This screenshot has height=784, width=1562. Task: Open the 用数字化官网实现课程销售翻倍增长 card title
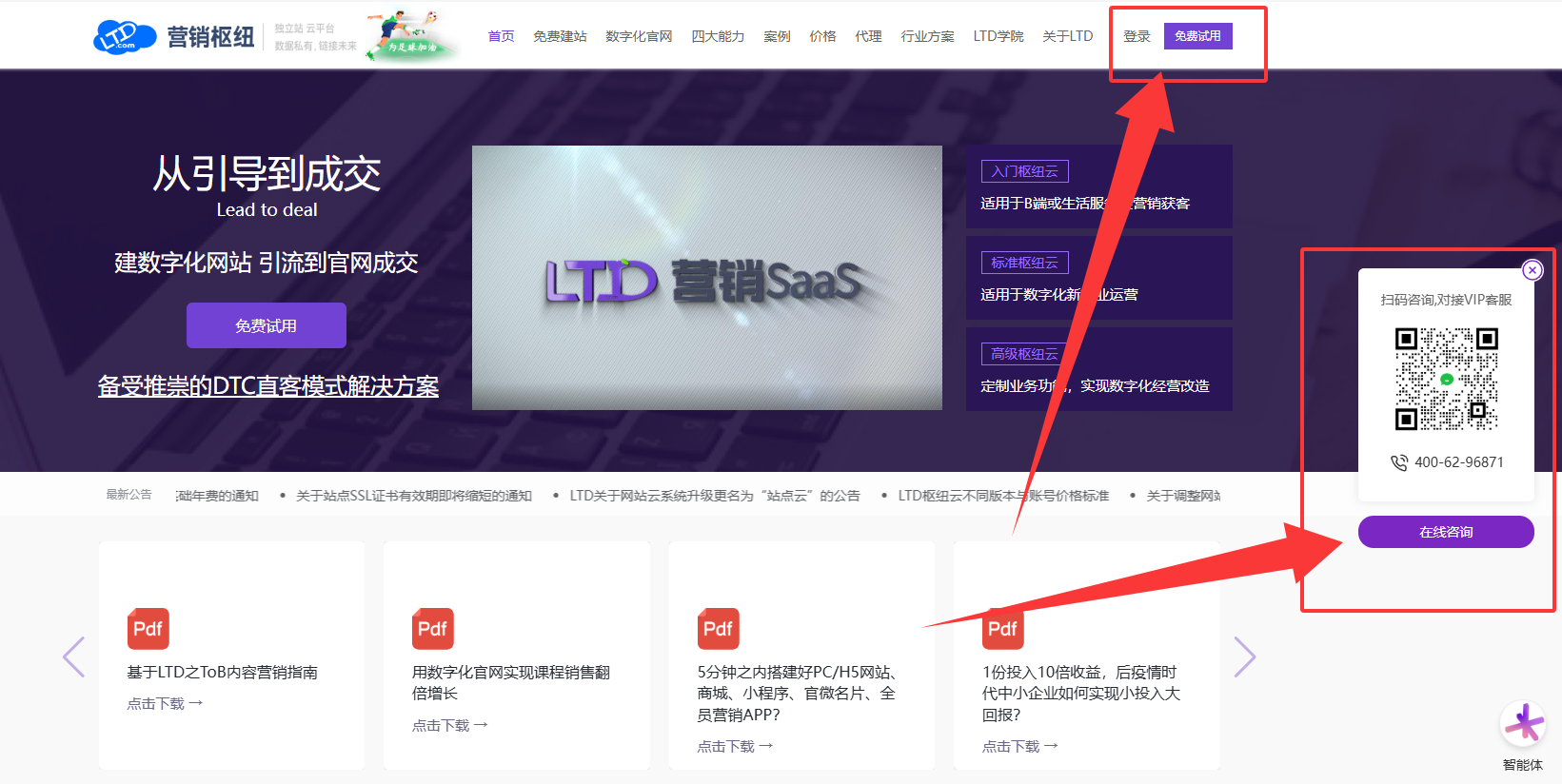tap(511, 683)
